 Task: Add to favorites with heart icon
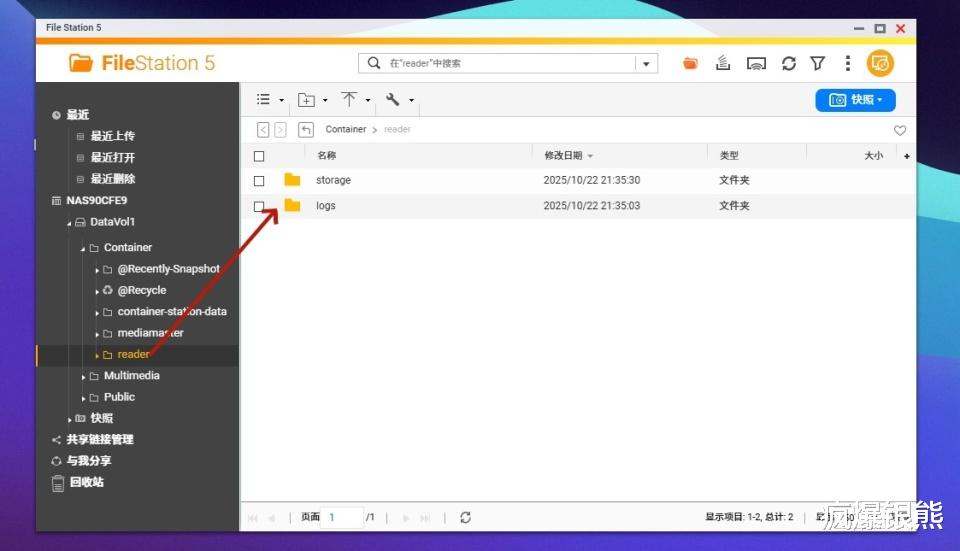899,130
